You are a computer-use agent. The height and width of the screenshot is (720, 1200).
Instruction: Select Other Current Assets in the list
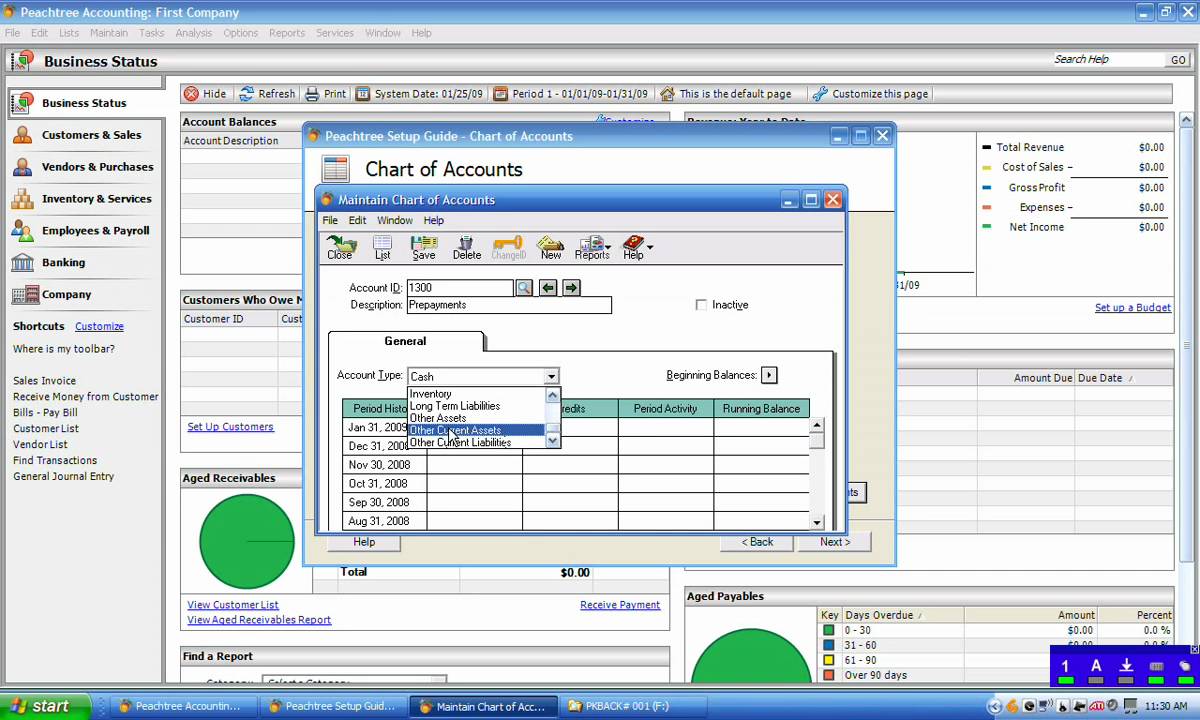point(475,431)
